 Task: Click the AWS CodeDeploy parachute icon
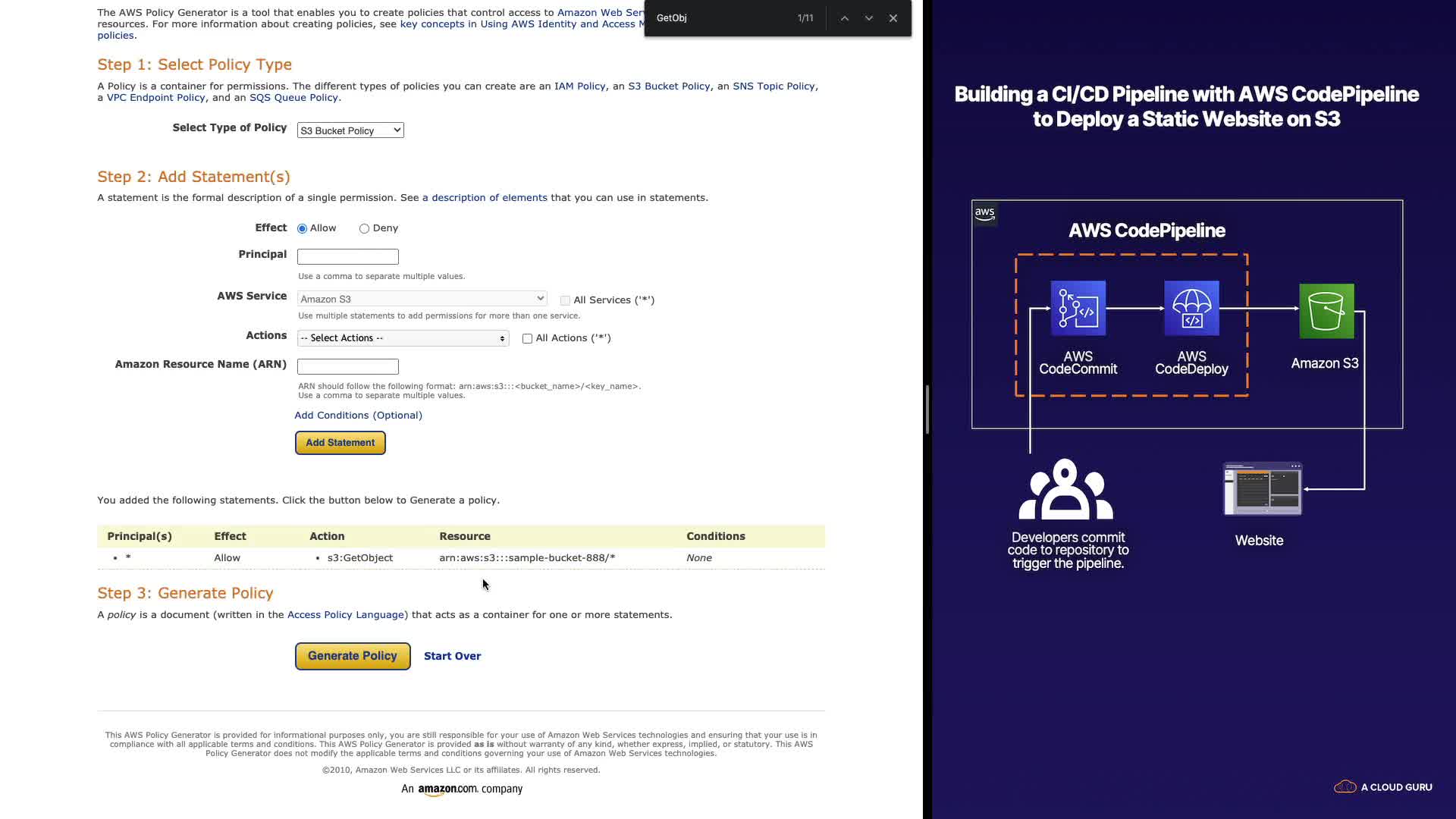1191,308
